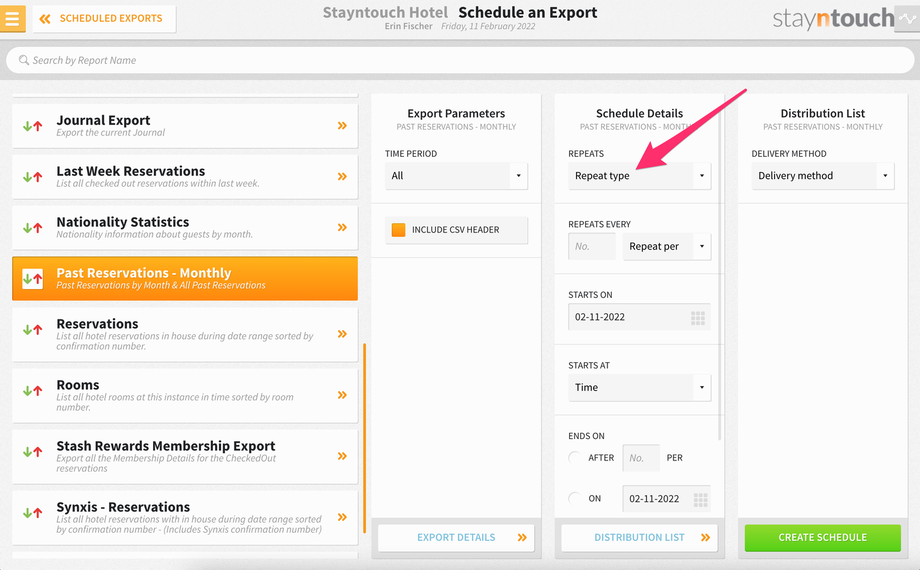Open the Starts On calendar icon
Screen dimensions: 920x570
pos(698,318)
